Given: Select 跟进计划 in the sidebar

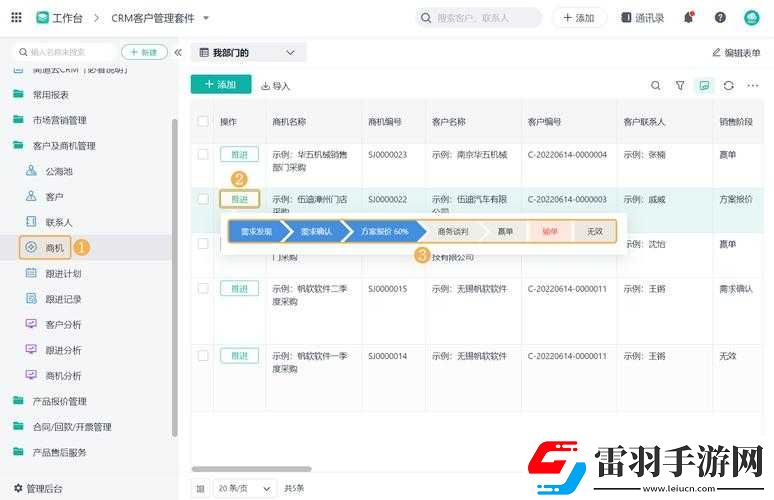Looking at the screenshot, I should (64, 273).
